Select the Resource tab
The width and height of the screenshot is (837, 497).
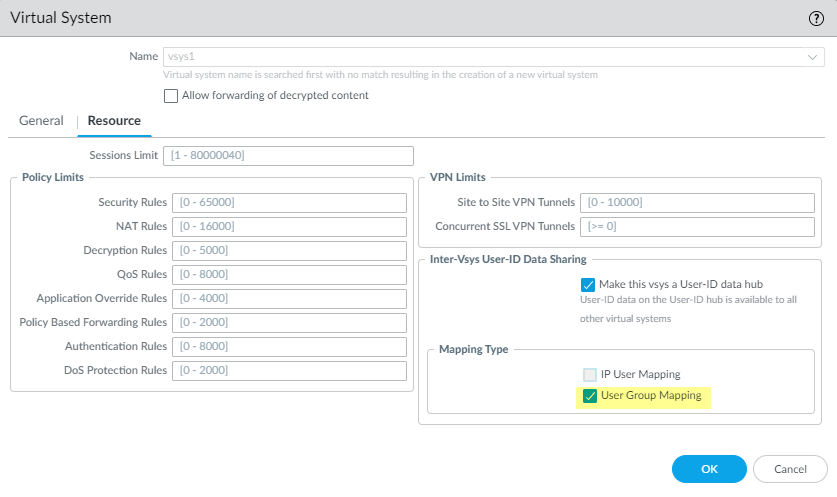click(114, 121)
